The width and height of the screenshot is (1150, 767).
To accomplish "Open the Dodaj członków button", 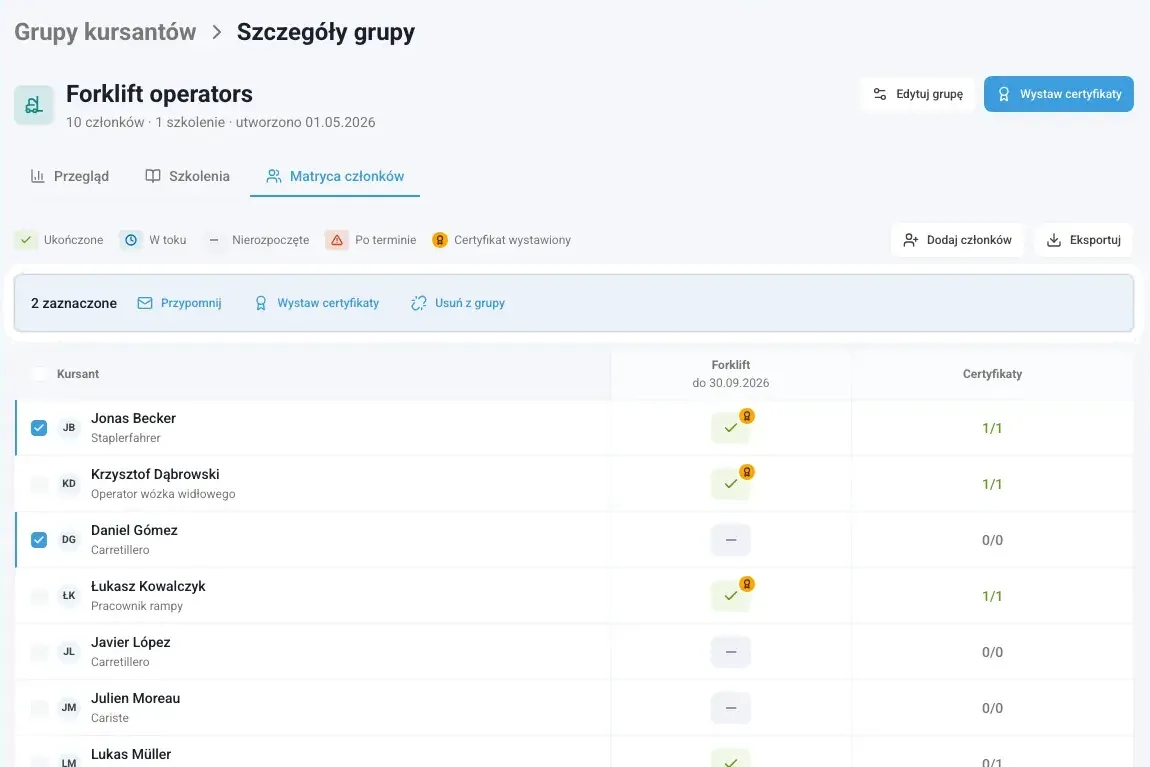I will (957, 240).
